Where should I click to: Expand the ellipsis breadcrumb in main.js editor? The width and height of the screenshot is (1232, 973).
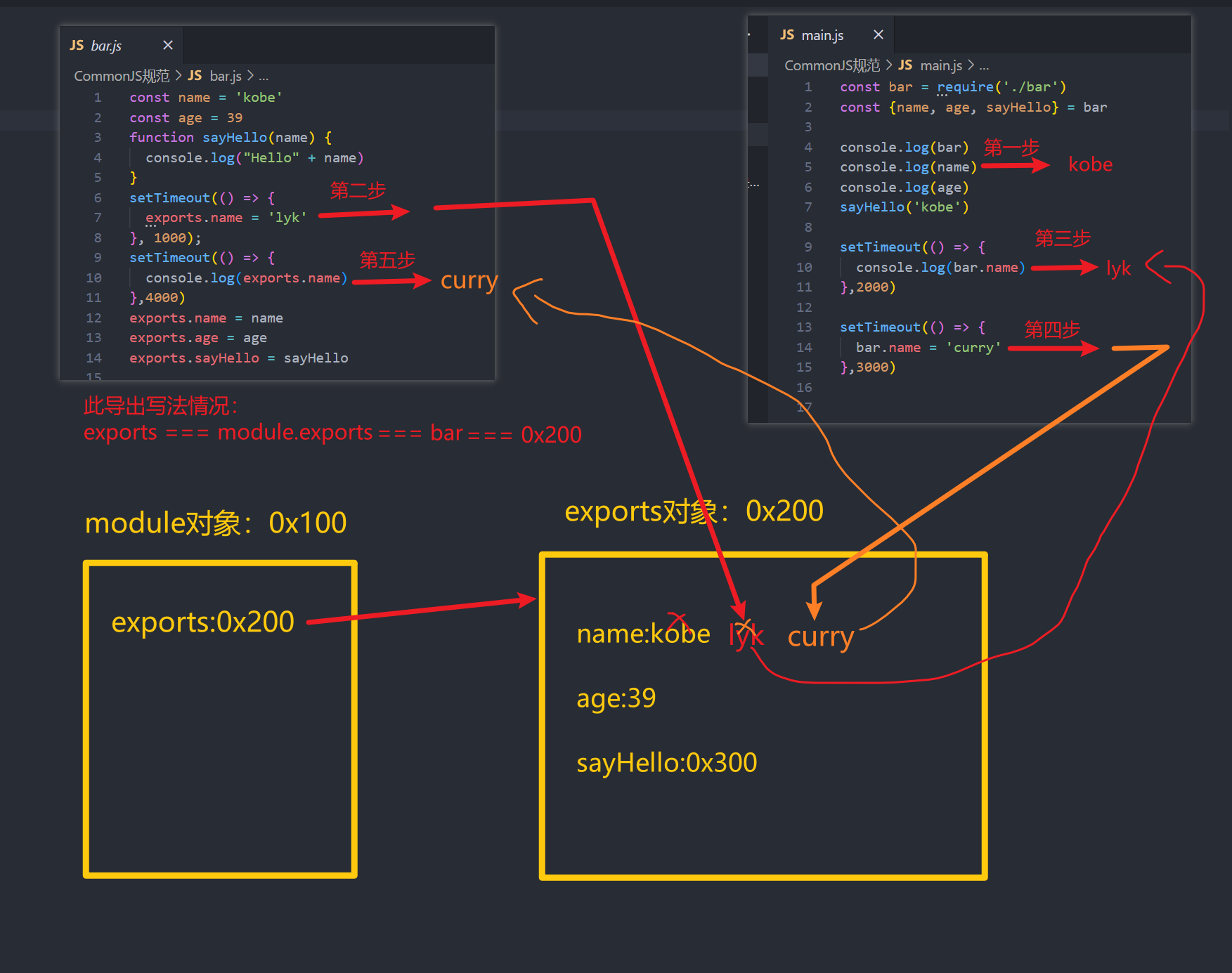pos(984,65)
